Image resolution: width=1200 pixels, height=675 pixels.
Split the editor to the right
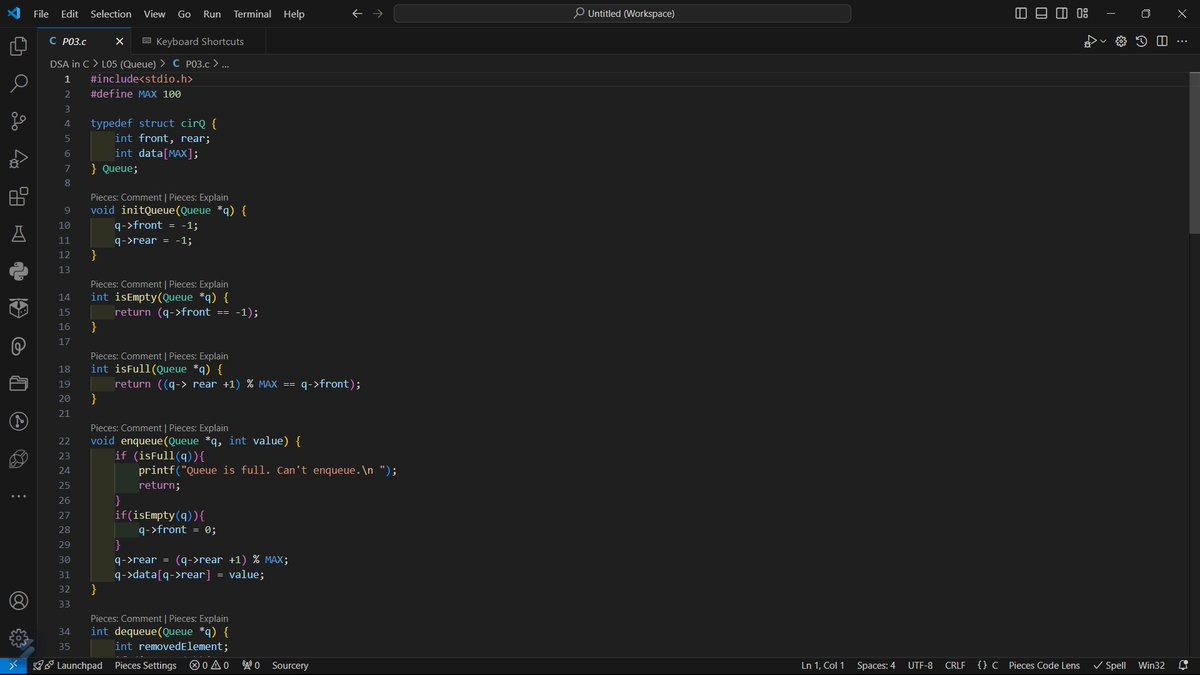(1162, 41)
